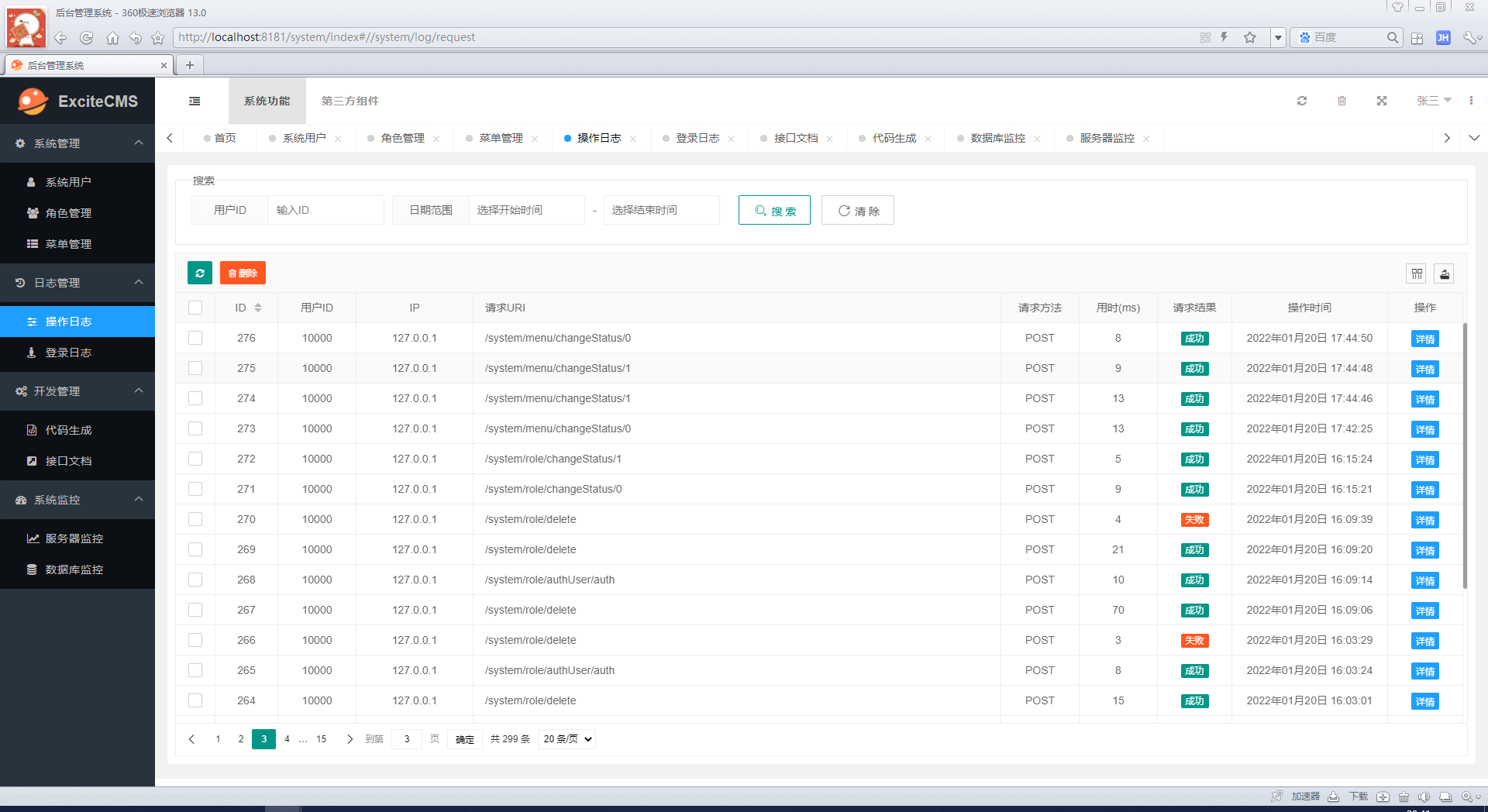Viewport: 1488px width, 812px height.
Task: Click the 详情 button on row 275
Action: click(x=1424, y=369)
